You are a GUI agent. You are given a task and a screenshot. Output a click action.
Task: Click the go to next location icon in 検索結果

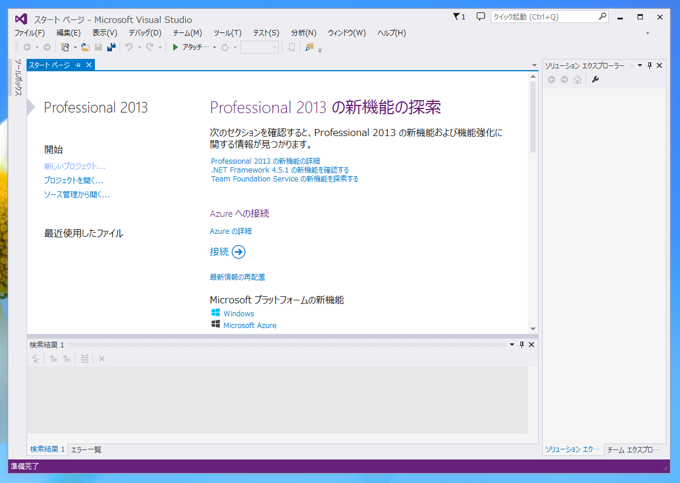pos(66,359)
